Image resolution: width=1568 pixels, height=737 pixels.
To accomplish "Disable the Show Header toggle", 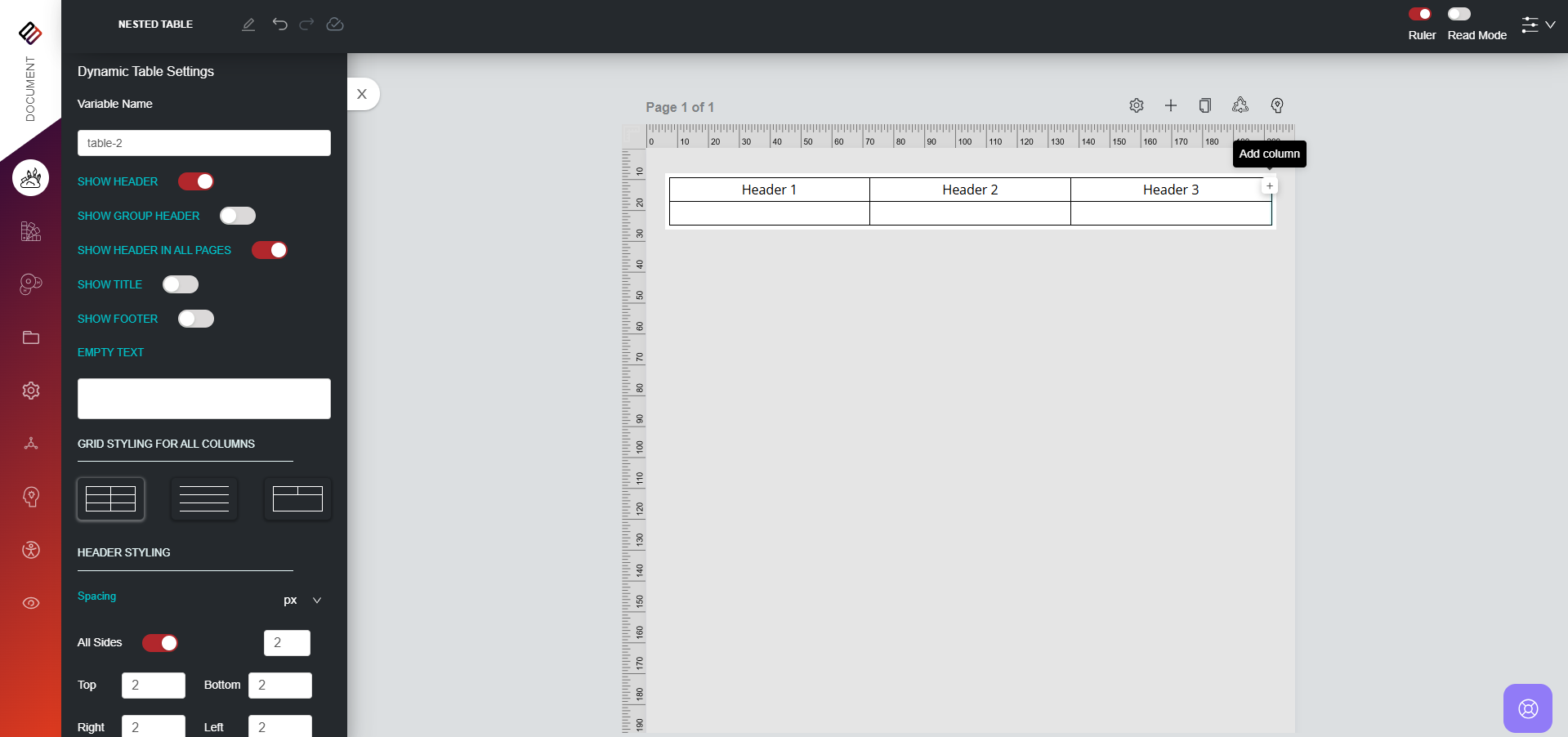I will coord(196,181).
